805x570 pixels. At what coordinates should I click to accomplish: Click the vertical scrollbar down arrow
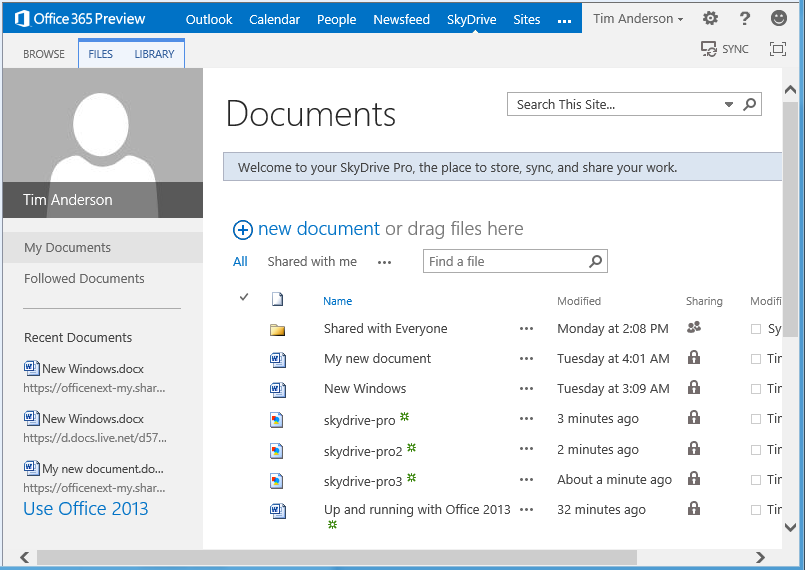[x=791, y=527]
